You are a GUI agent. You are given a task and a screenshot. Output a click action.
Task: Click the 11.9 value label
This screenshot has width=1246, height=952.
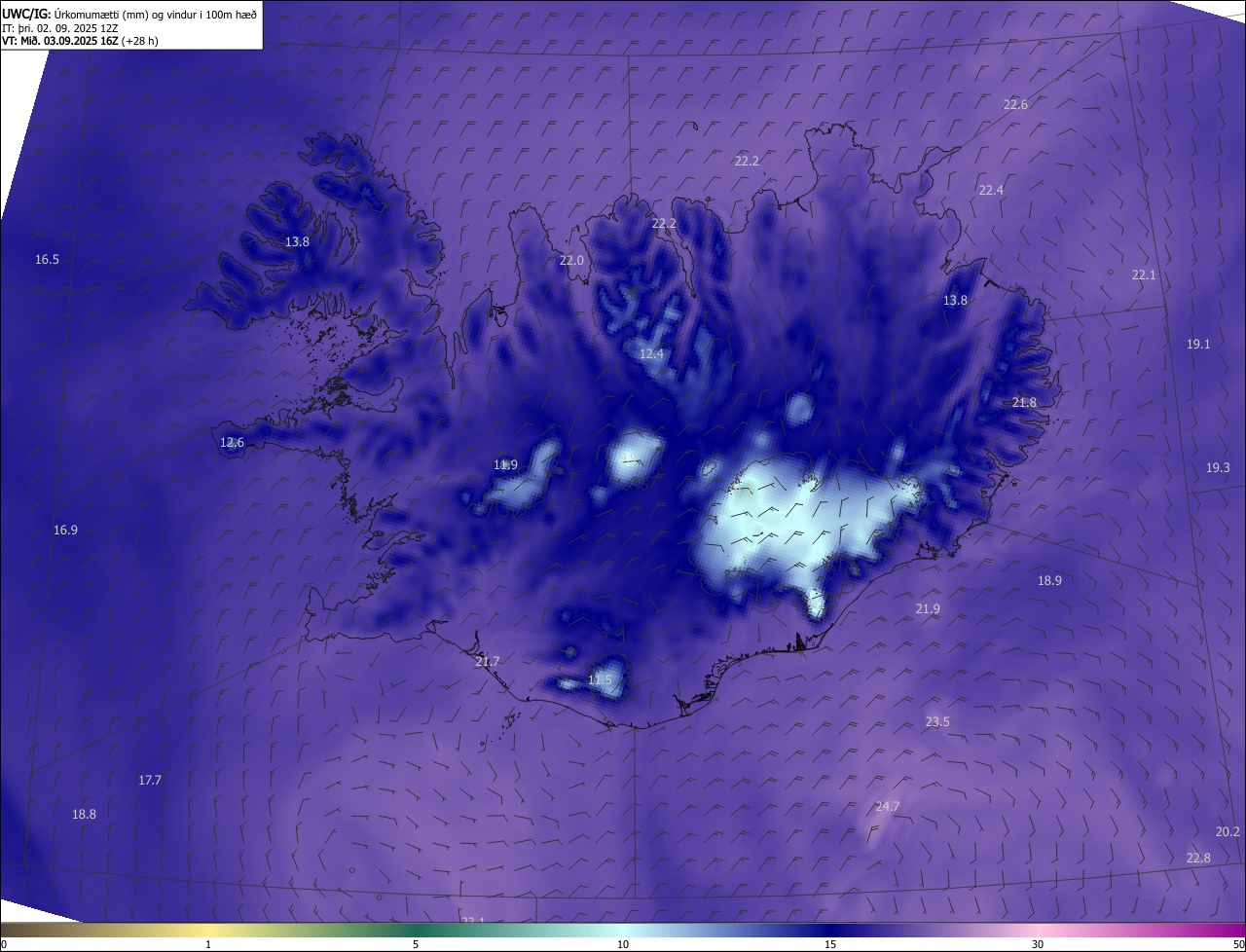[505, 464]
